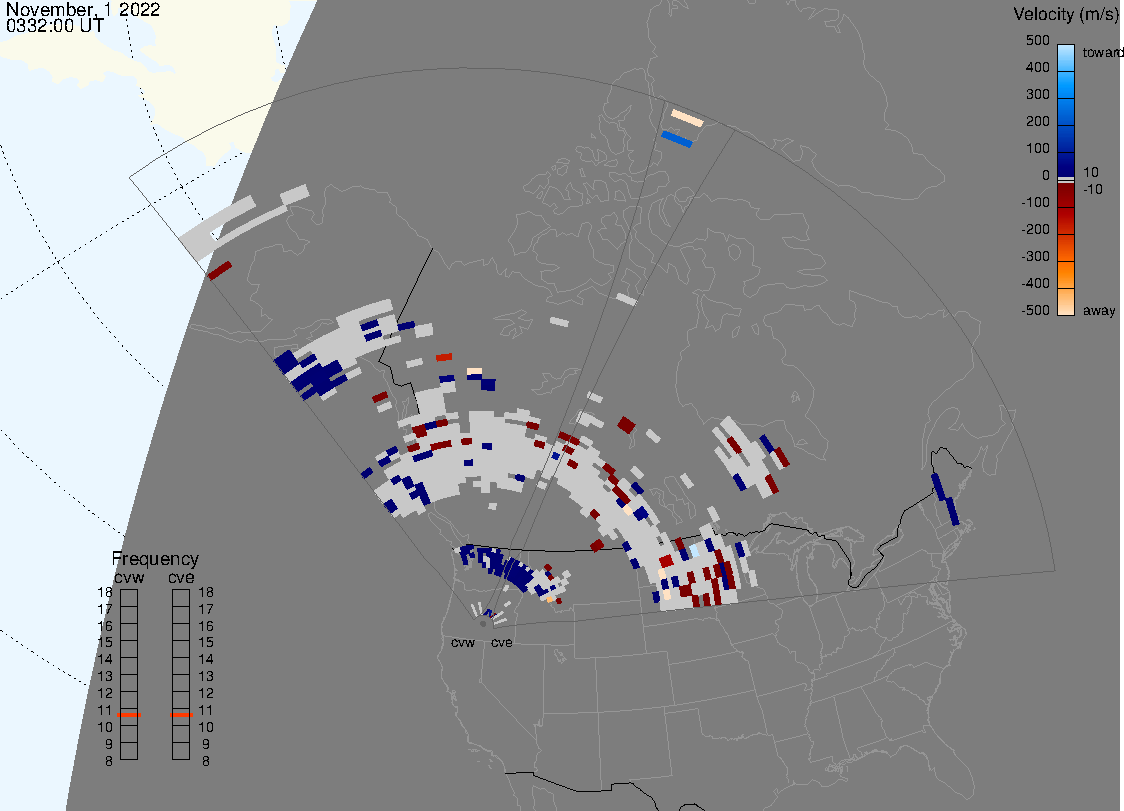Click the 11 label beside the cvw frequency bar

click(x=105, y=711)
